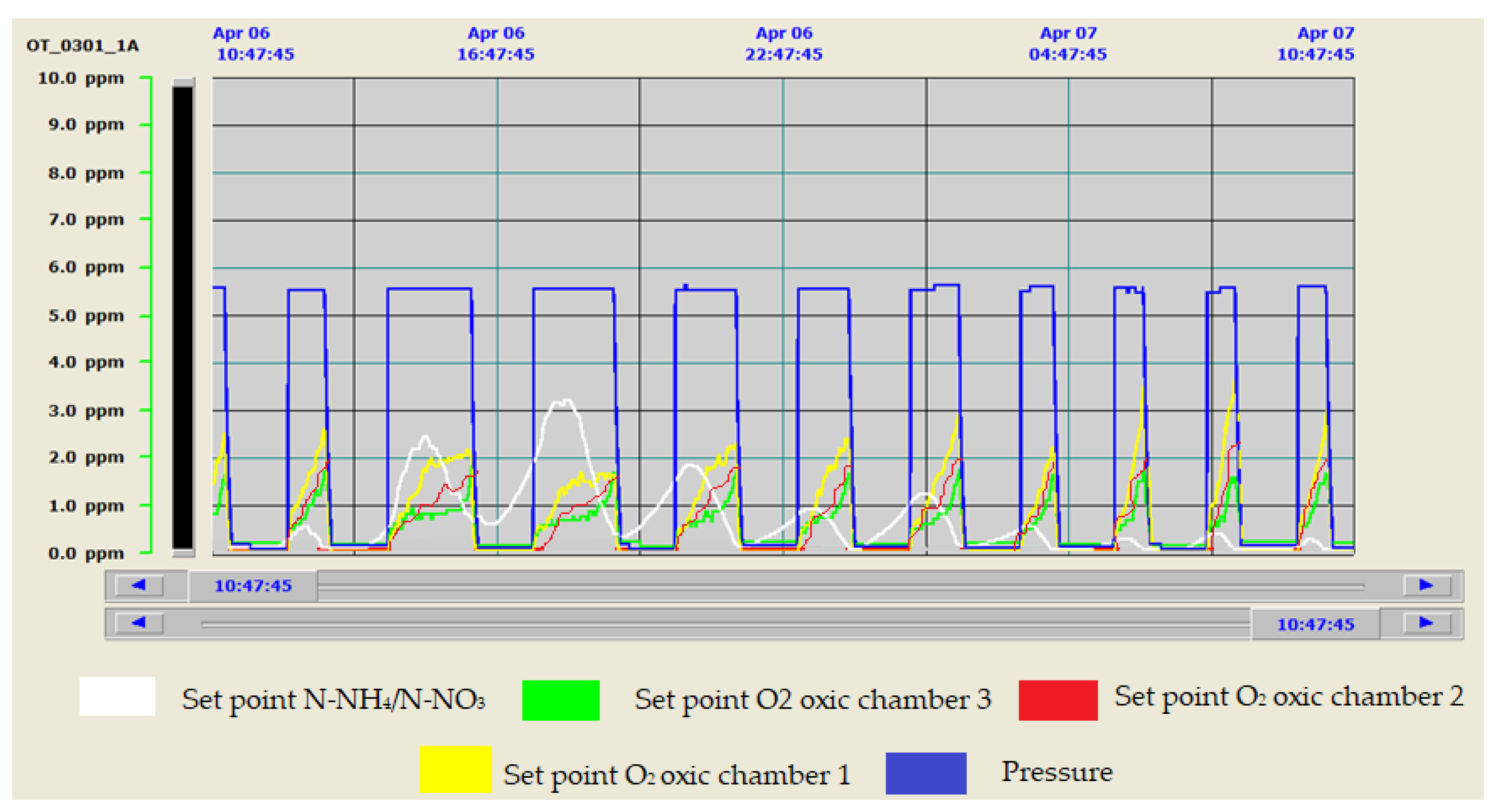Screen dimensions: 1504x812
Task: Click the Pressure legend text
Action: [1057, 772]
